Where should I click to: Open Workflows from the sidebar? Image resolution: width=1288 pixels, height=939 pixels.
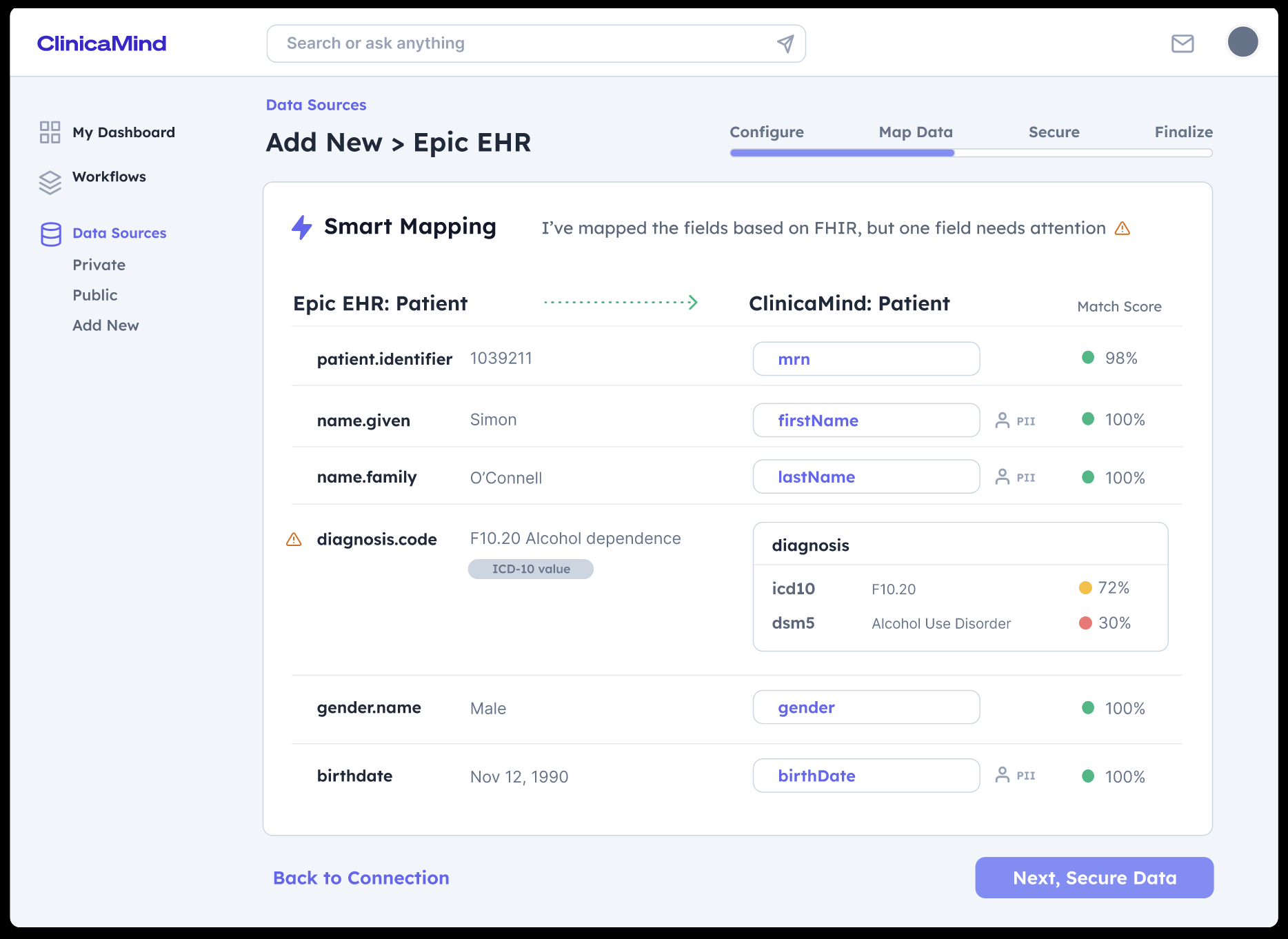click(109, 176)
